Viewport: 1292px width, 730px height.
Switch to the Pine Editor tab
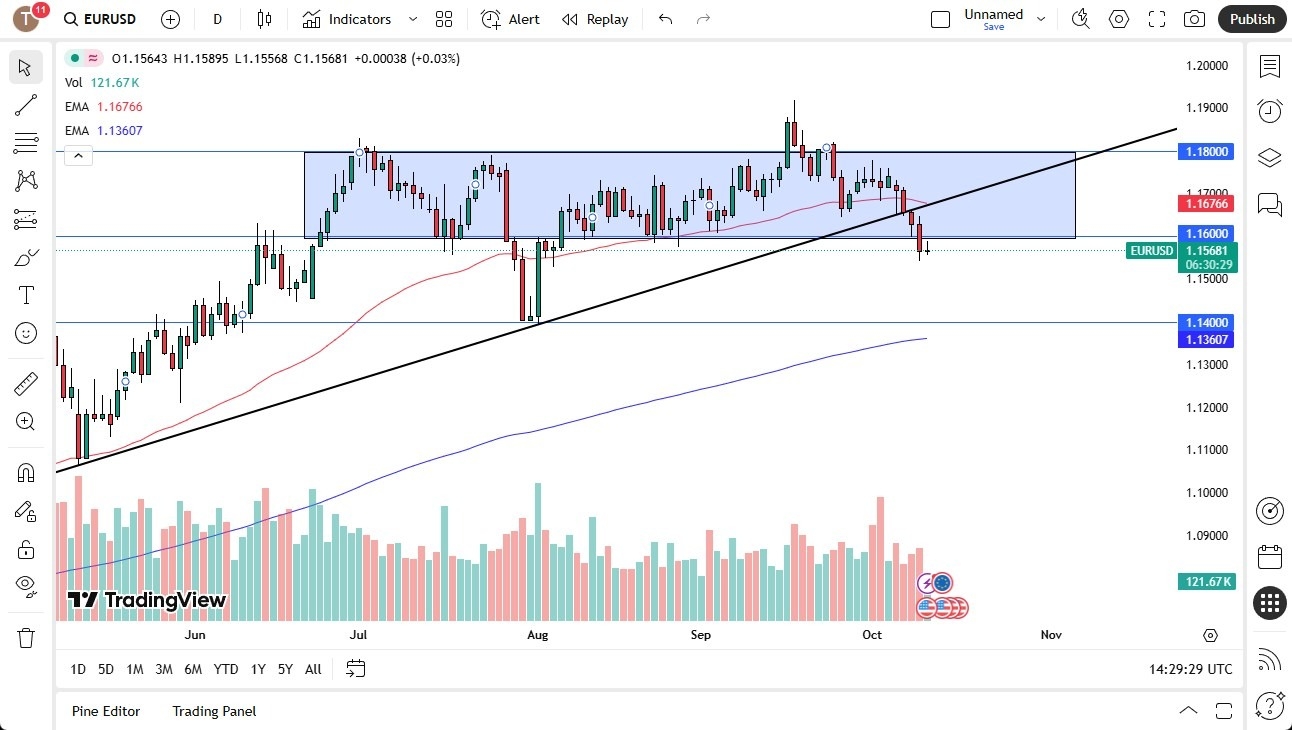[106, 711]
